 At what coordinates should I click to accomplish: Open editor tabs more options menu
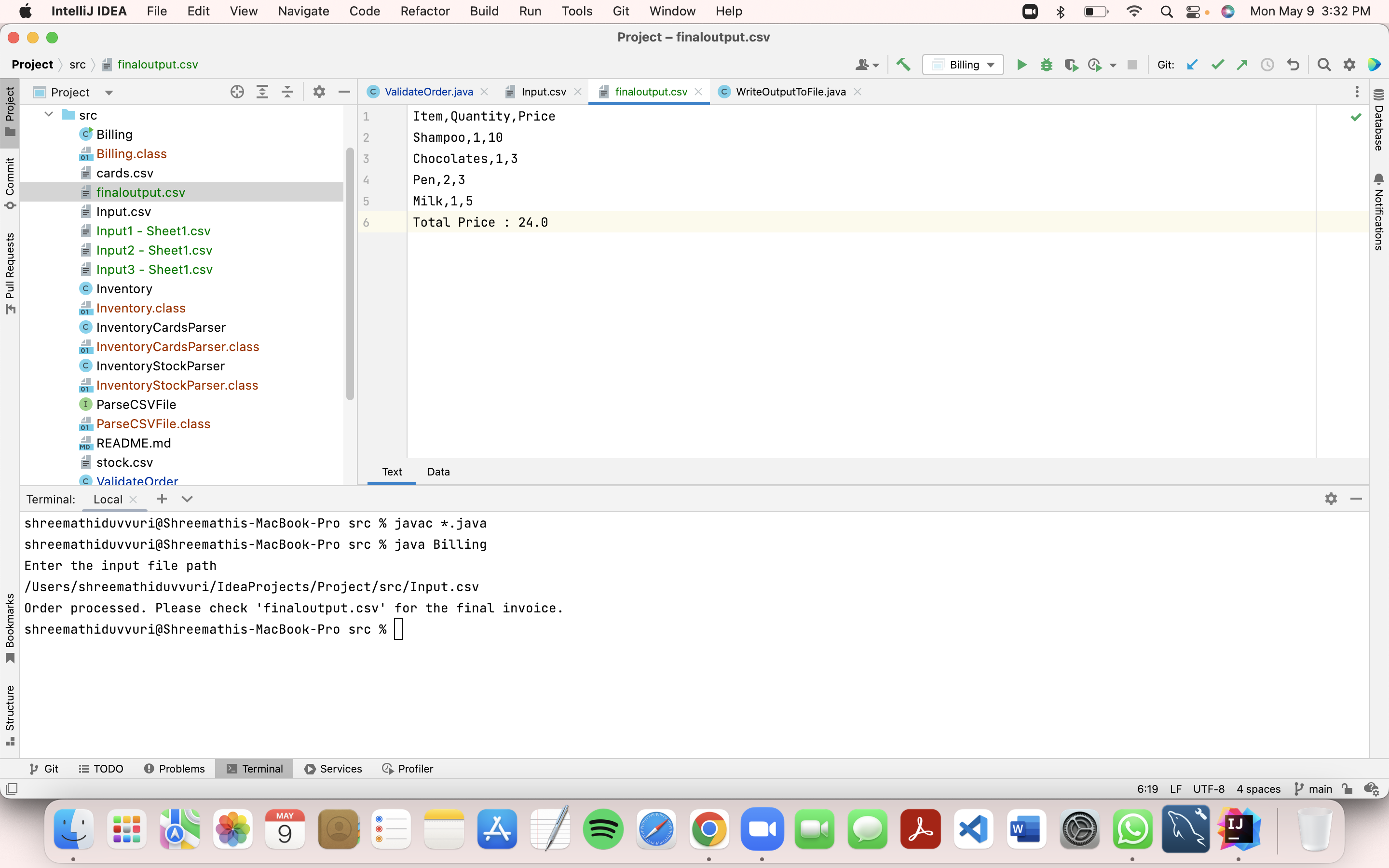(x=1357, y=92)
